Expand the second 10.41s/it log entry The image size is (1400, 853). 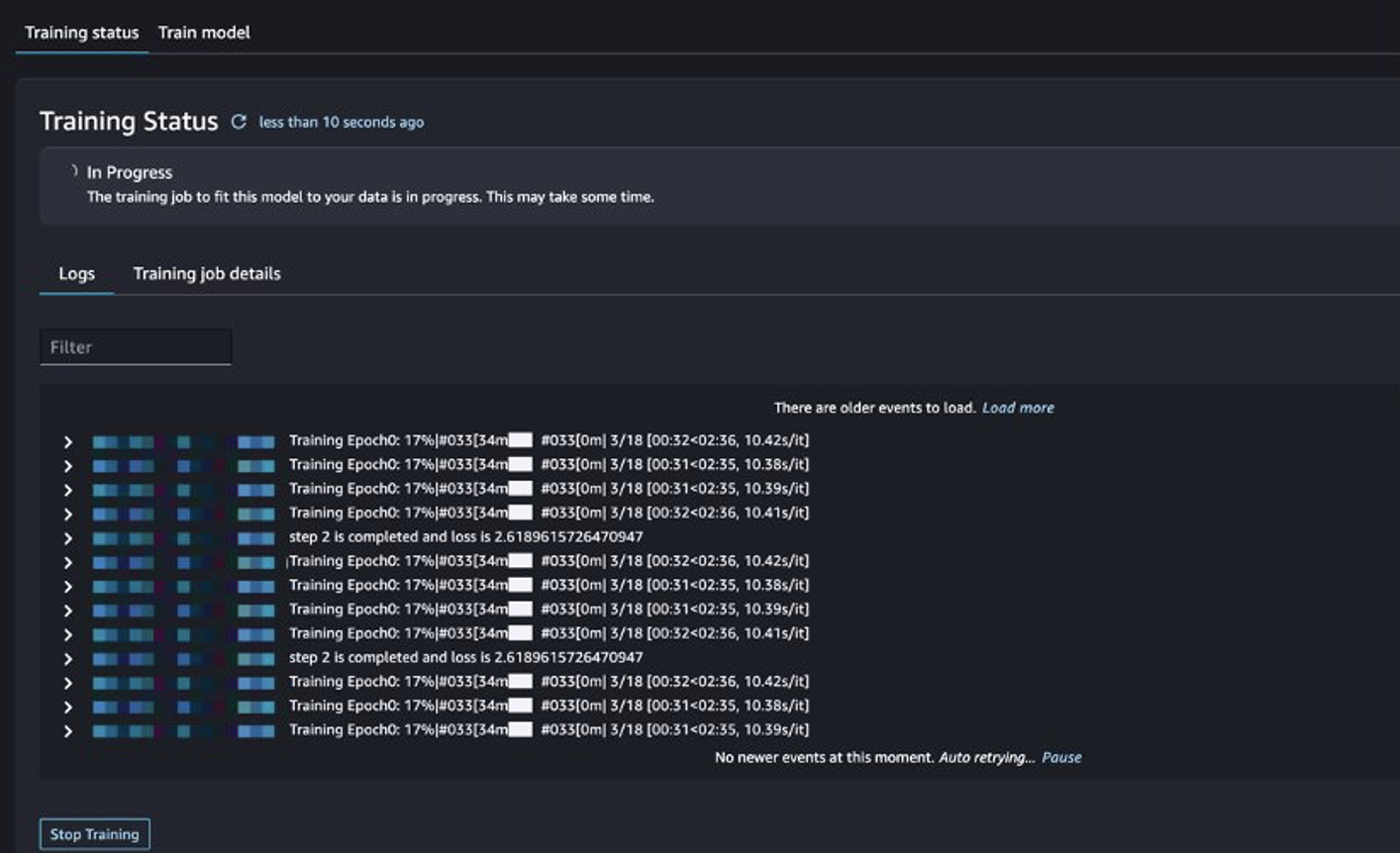[67, 634]
